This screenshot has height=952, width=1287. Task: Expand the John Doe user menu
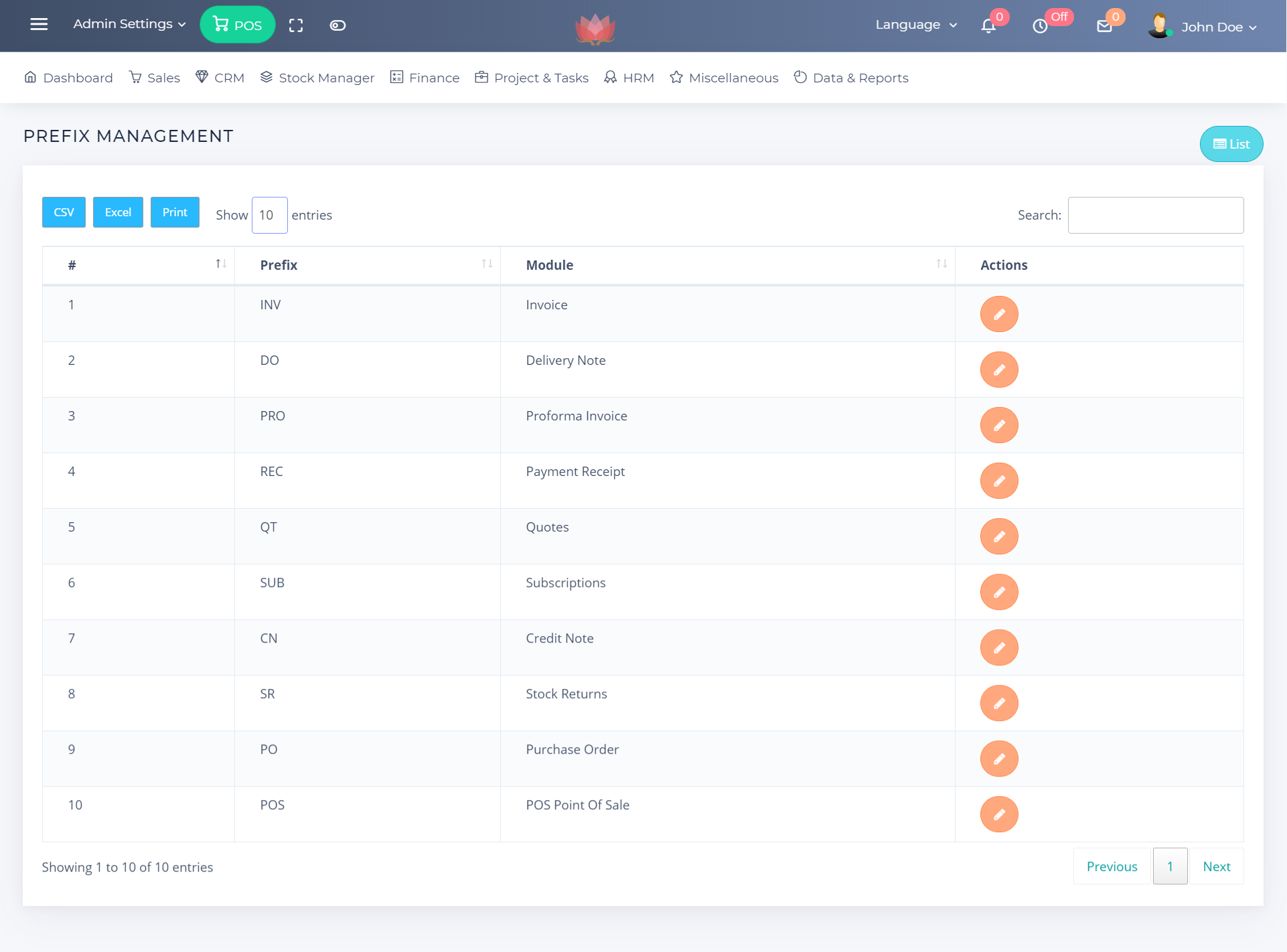coord(1217,27)
